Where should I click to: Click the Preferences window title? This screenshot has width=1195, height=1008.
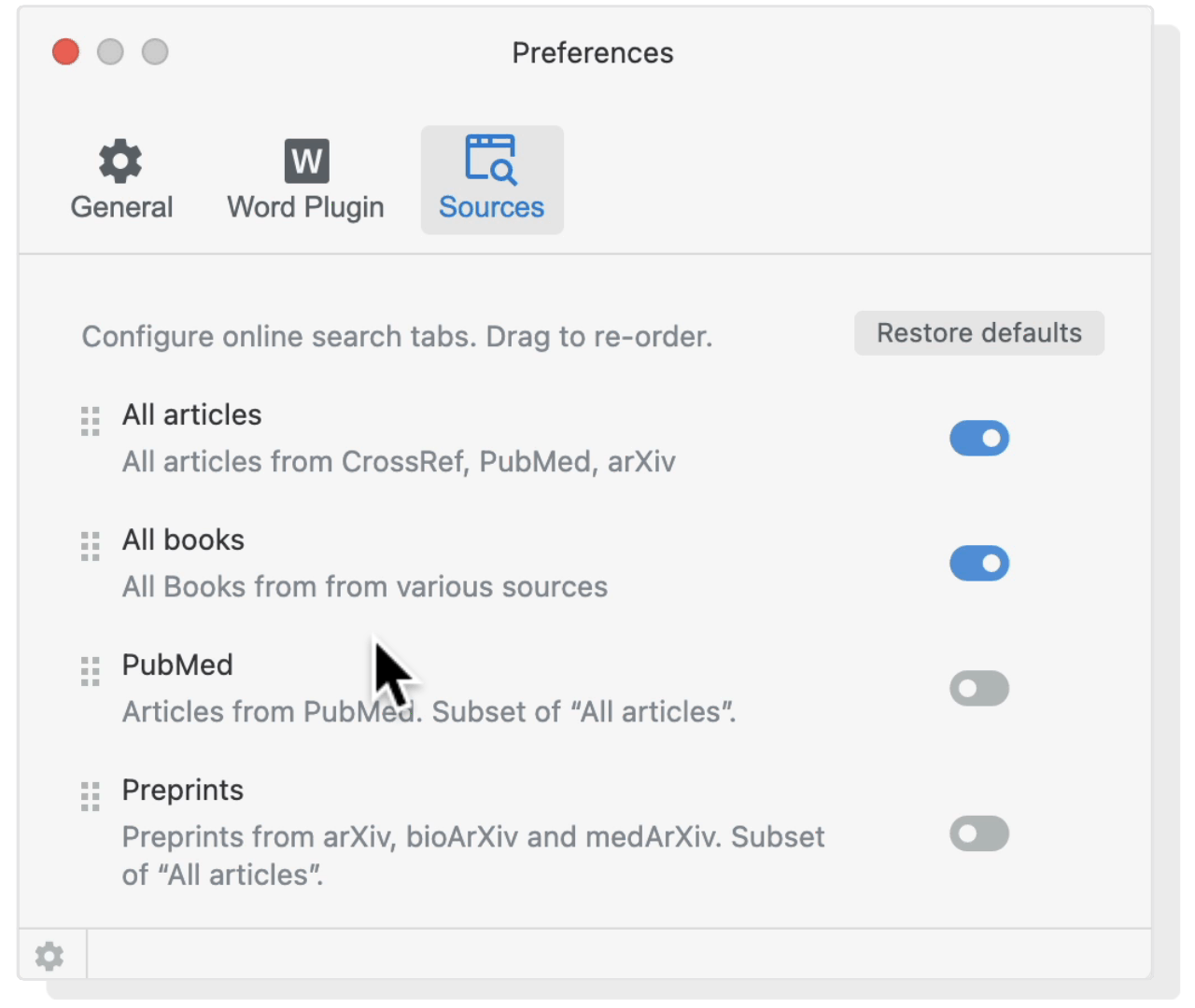coord(592,53)
